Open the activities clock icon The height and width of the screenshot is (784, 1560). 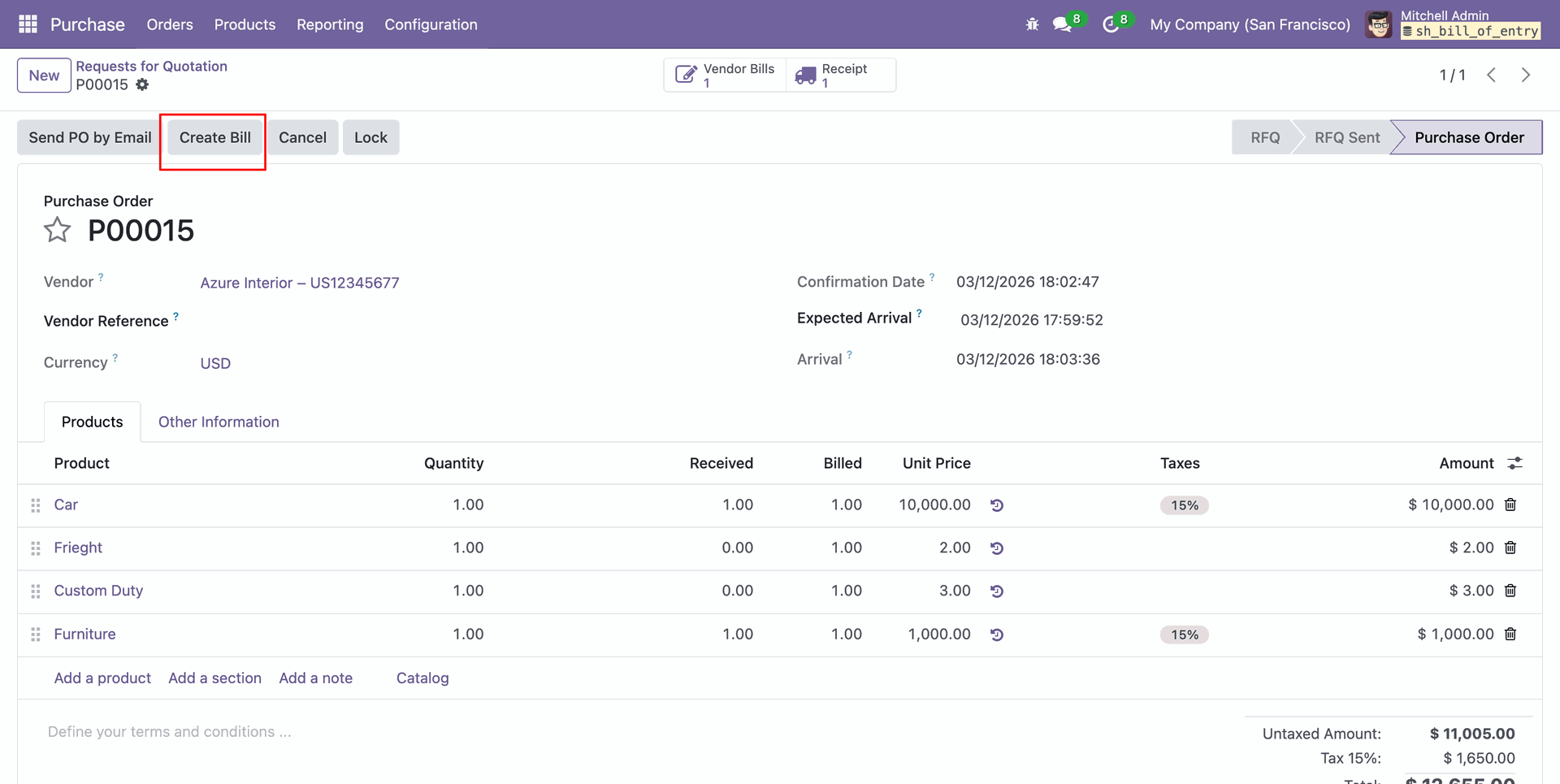click(x=1110, y=24)
